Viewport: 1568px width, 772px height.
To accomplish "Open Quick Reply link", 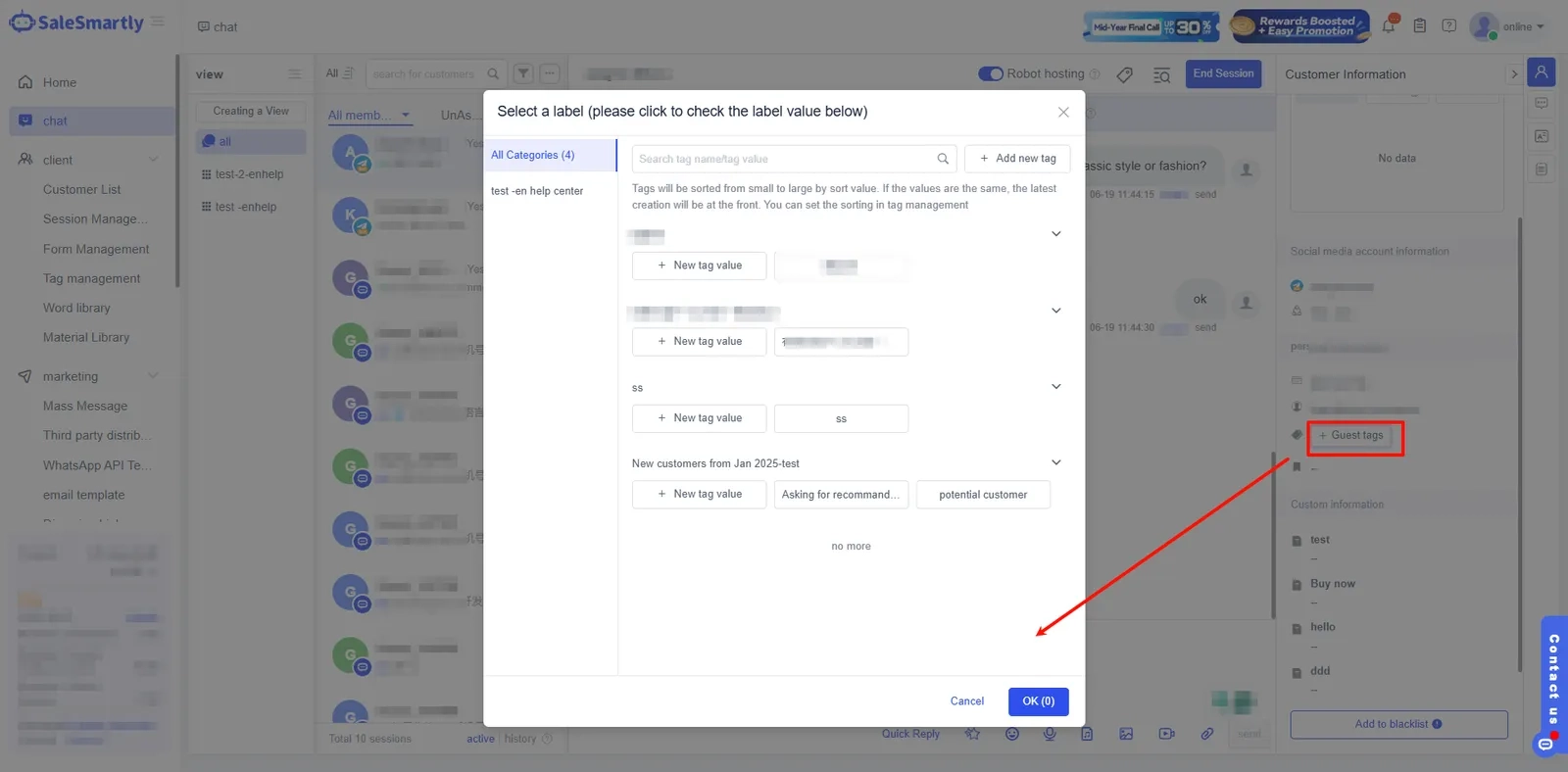I will [910, 734].
